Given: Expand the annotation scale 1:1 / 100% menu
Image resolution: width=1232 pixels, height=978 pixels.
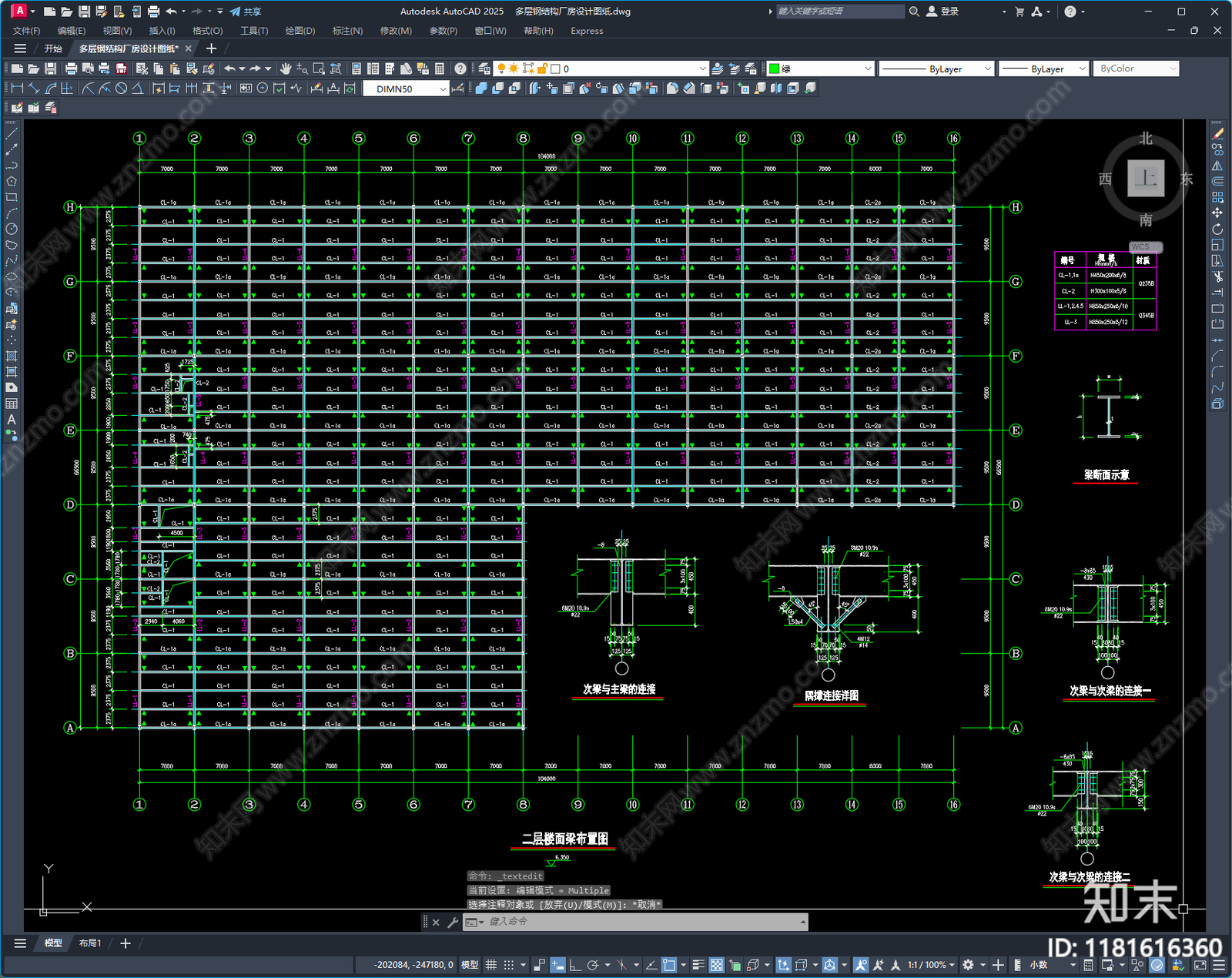Looking at the screenshot, I should tap(931, 965).
